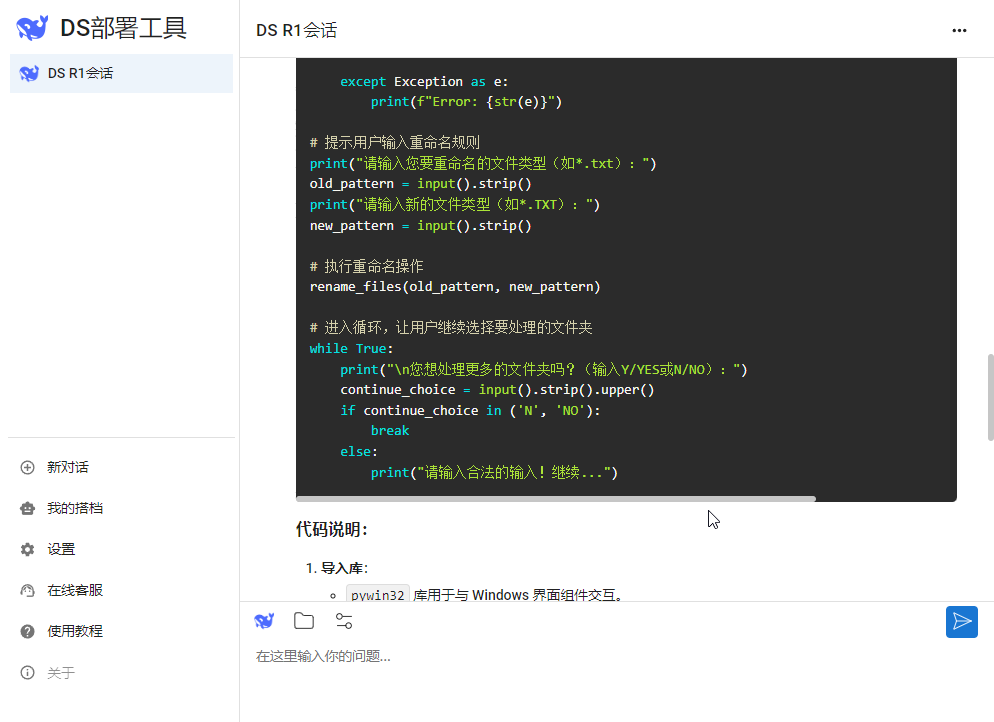This screenshot has height=722, width=994.
Task: Click the 'except Exception as e:' code line
Action: coord(424,82)
